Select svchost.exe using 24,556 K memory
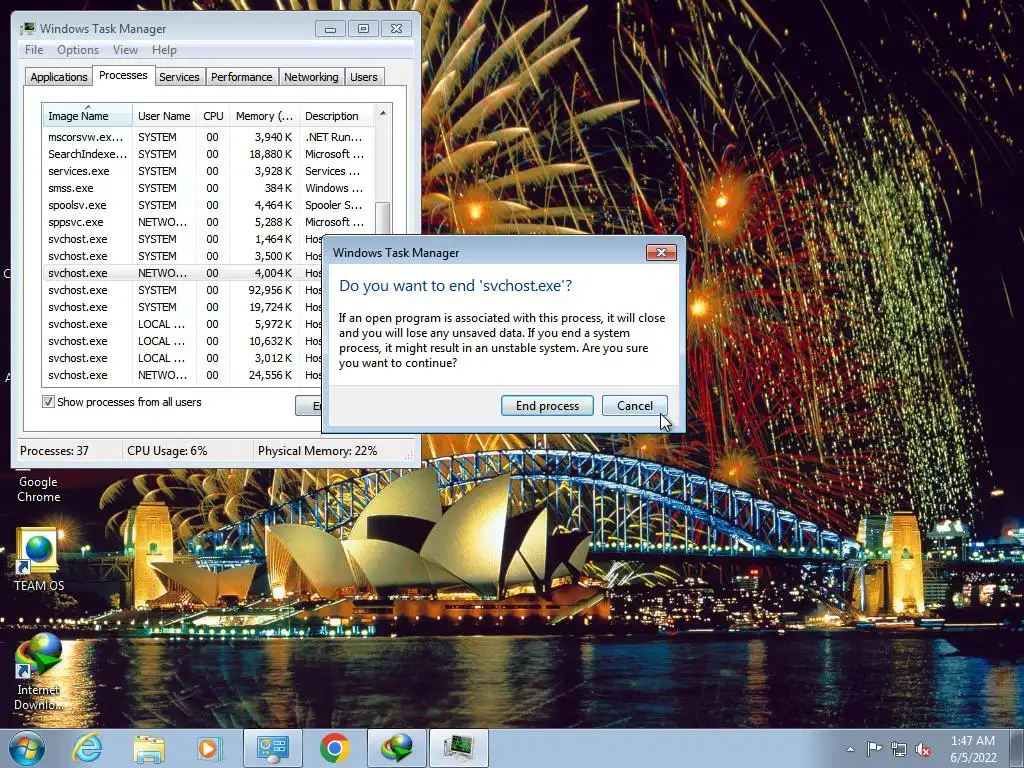Viewport: 1024px width, 768px height. click(x=183, y=375)
